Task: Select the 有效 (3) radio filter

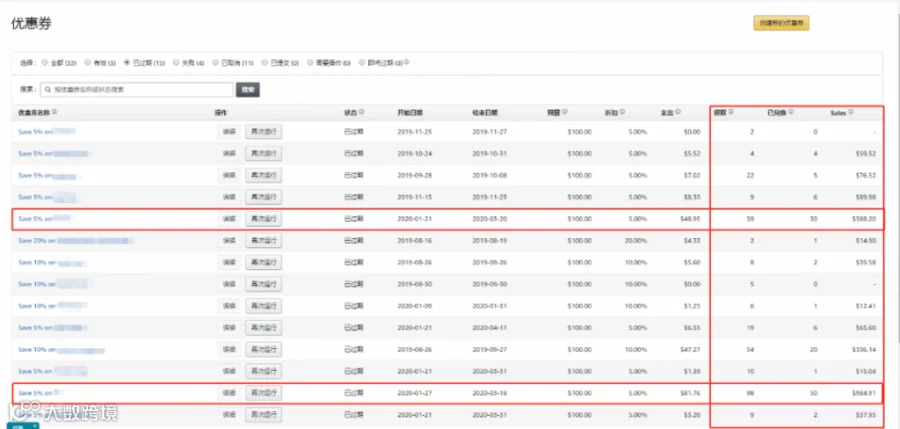Action: click(x=87, y=63)
